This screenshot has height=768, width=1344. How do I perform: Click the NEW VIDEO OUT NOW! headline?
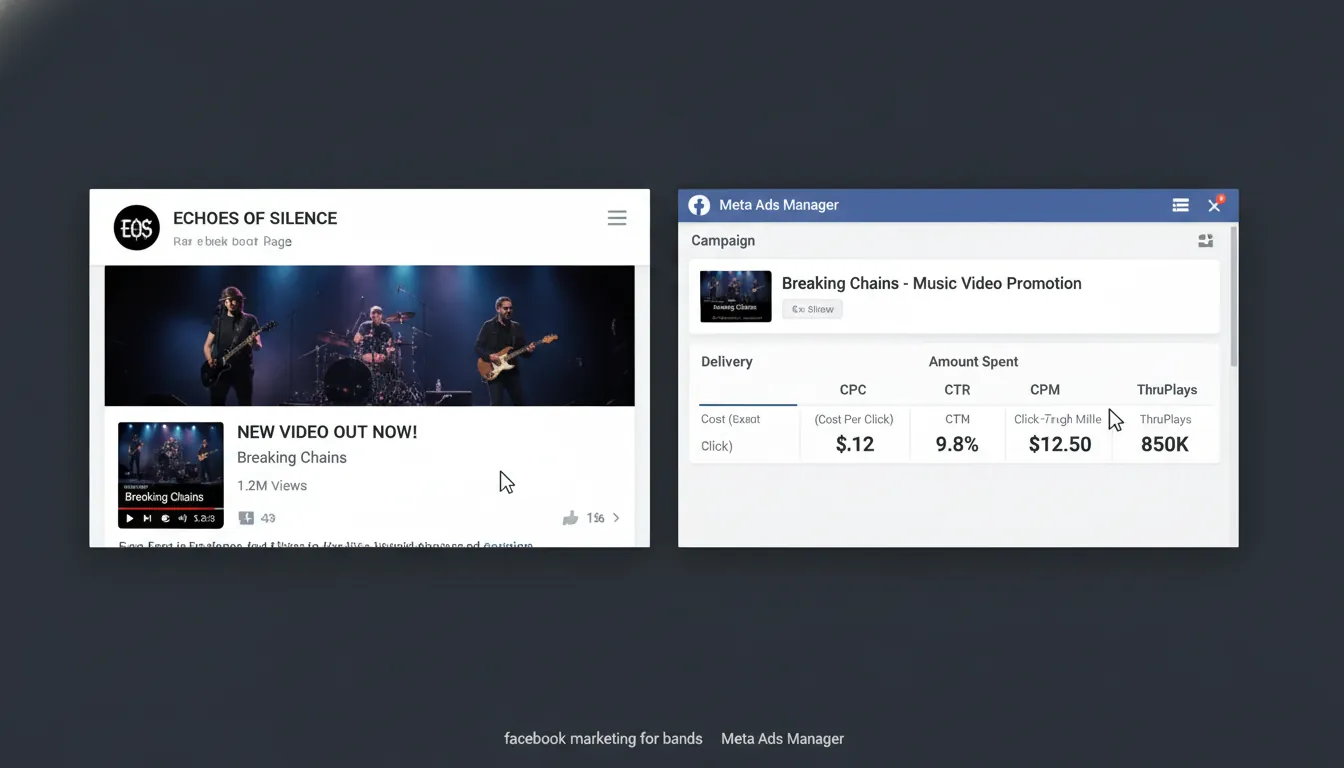327,432
